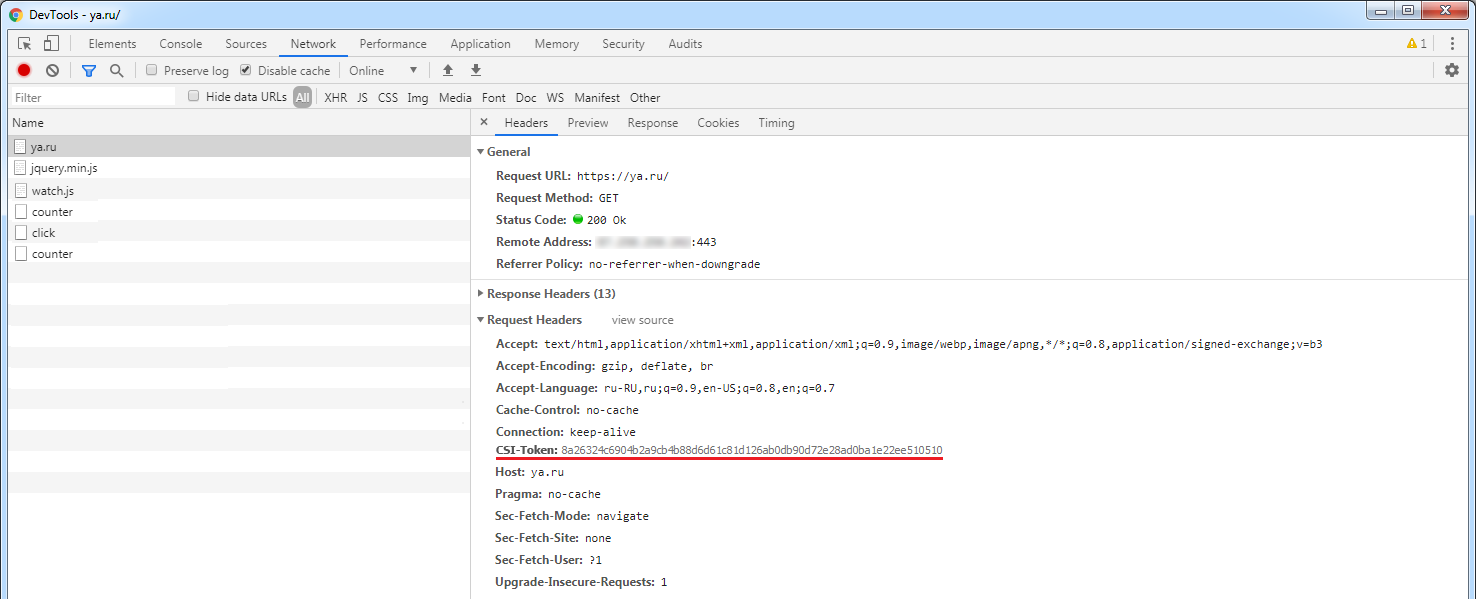Screen dimensions: 1476x599
Task: Open network settings gear icon
Action: tap(1452, 70)
